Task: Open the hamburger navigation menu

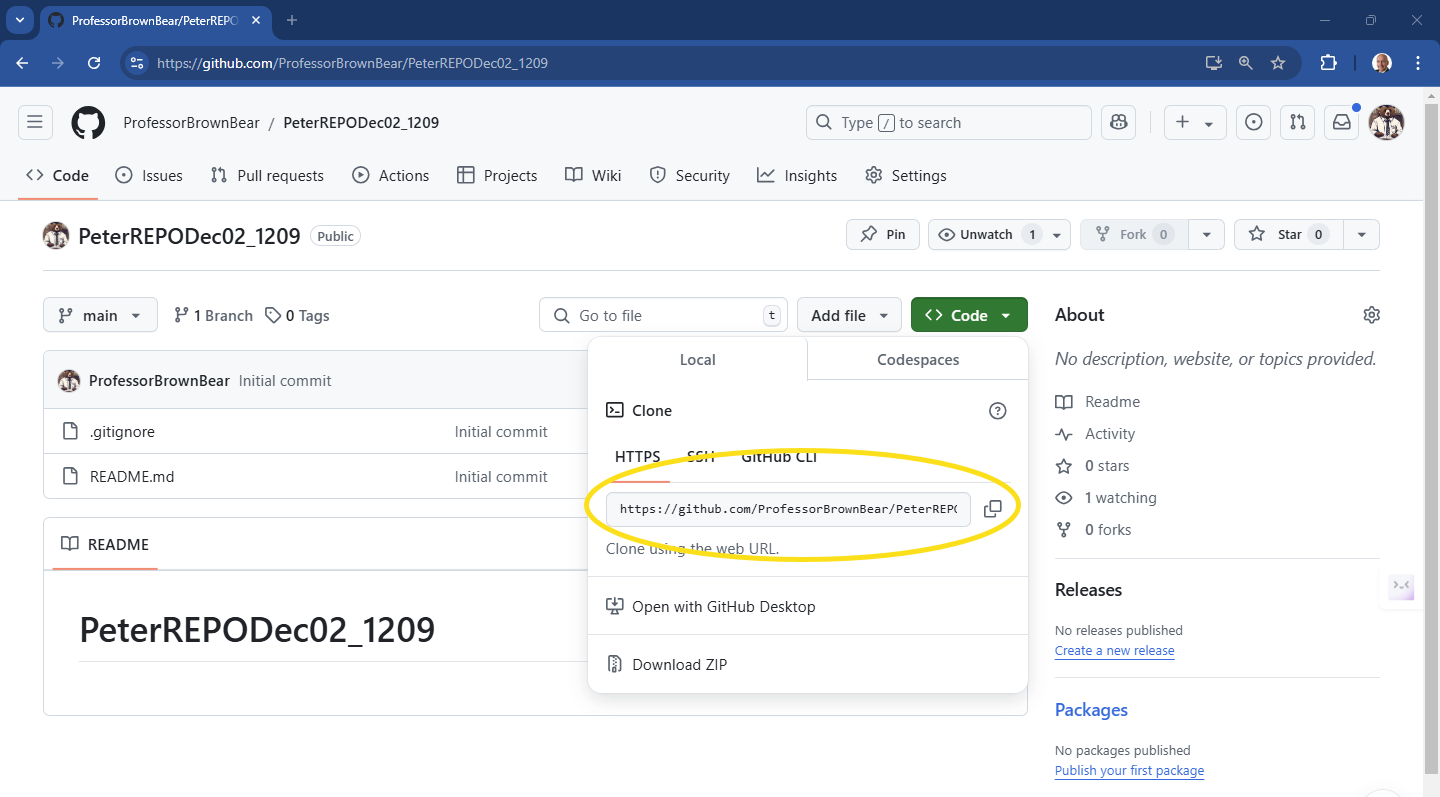Action: pos(35,123)
